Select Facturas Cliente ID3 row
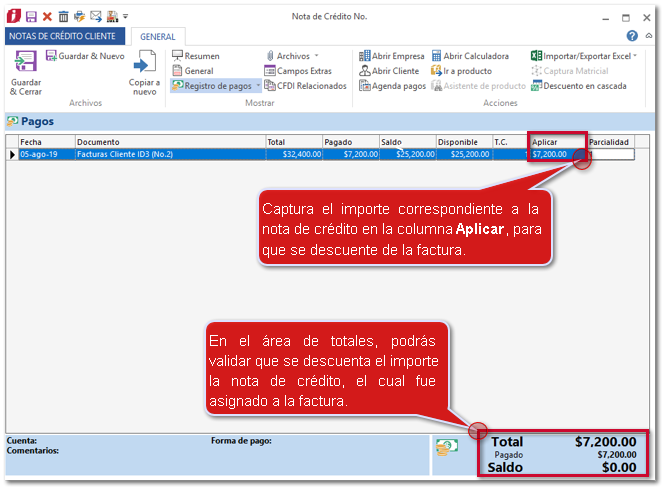The image size is (665, 490). 168,155
